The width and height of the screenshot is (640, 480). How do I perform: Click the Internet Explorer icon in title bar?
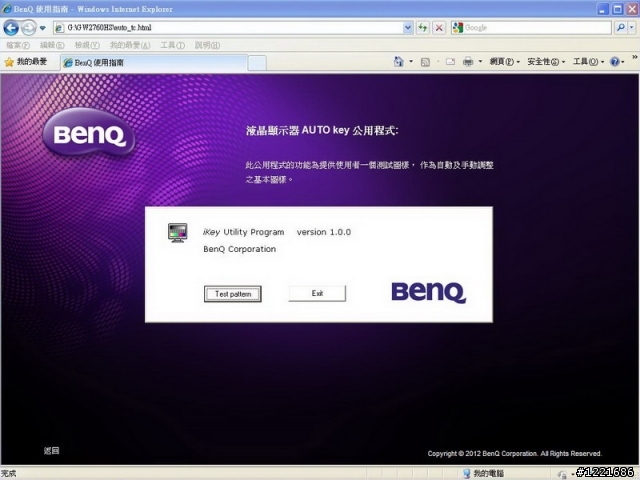pos(7,9)
